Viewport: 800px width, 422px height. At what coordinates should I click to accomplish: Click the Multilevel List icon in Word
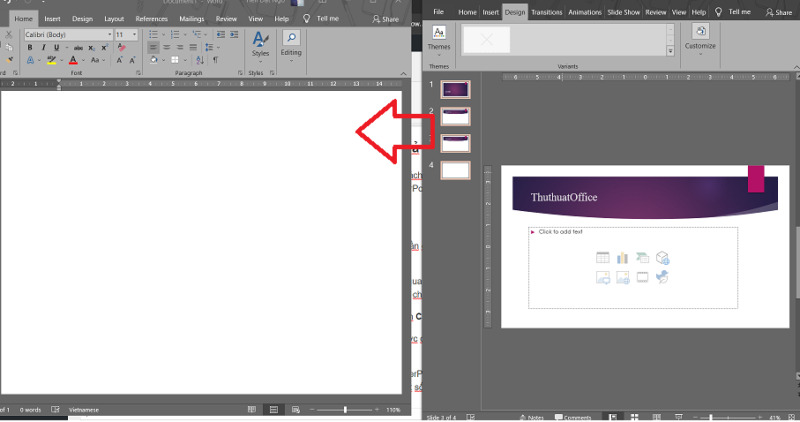[x=197, y=35]
